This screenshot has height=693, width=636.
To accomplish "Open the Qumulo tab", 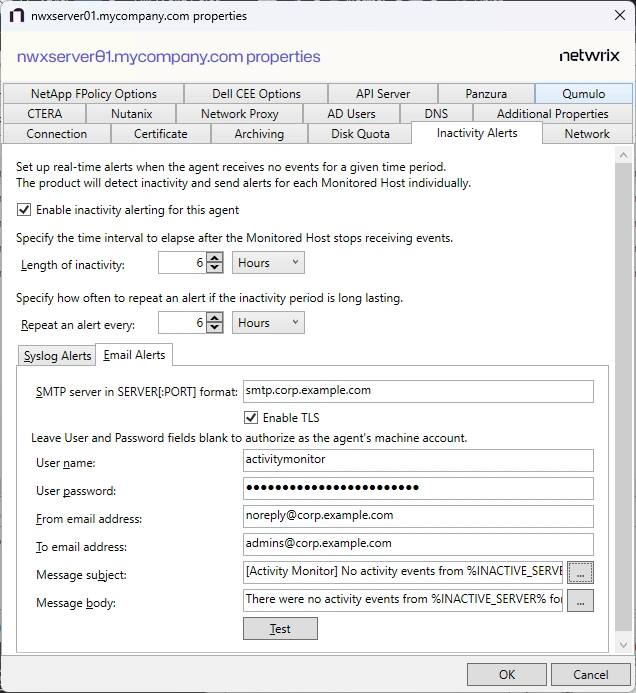I will (583, 94).
